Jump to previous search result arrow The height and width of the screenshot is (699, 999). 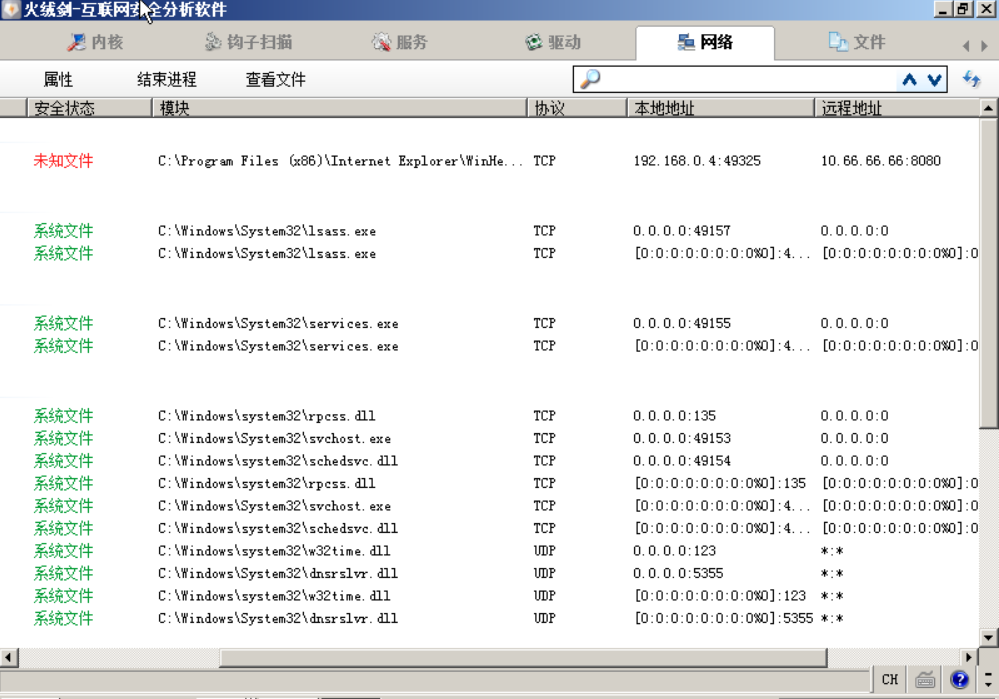click(x=909, y=80)
